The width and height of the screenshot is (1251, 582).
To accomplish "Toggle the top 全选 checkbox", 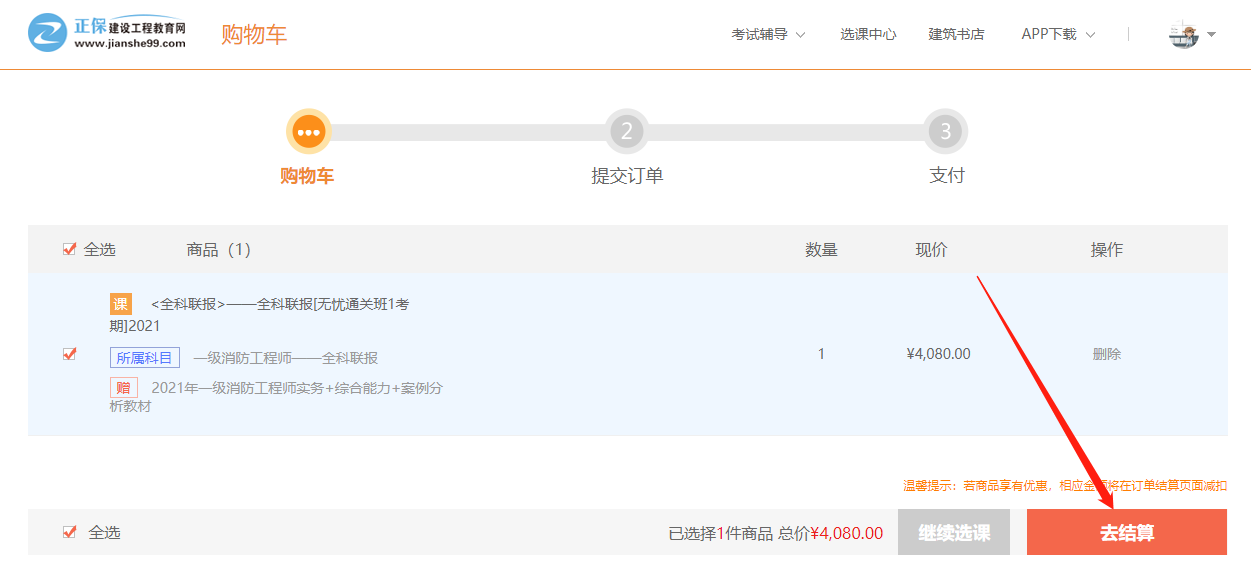I will pos(69,249).
